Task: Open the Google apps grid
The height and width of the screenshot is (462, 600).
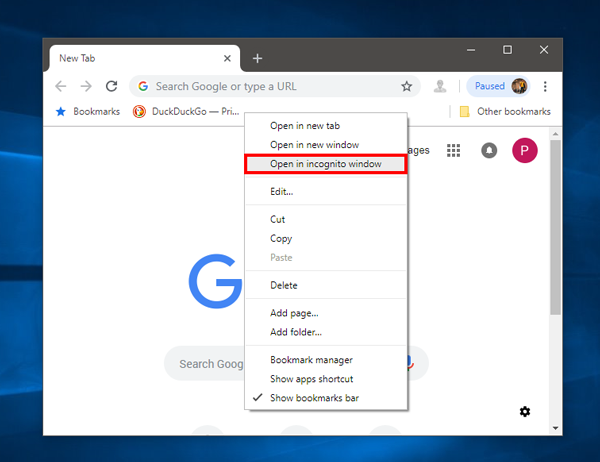Action: [x=453, y=150]
